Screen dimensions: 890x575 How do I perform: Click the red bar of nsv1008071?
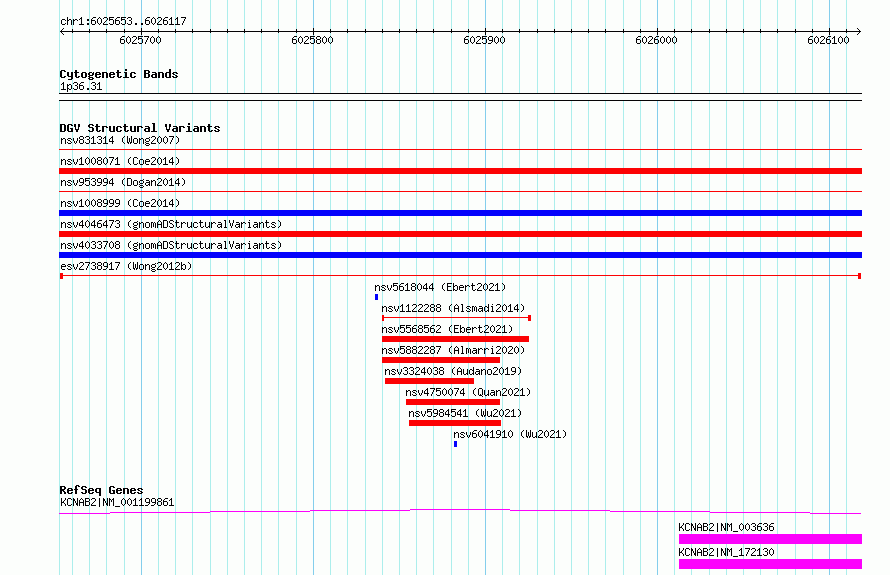[460, 171]
